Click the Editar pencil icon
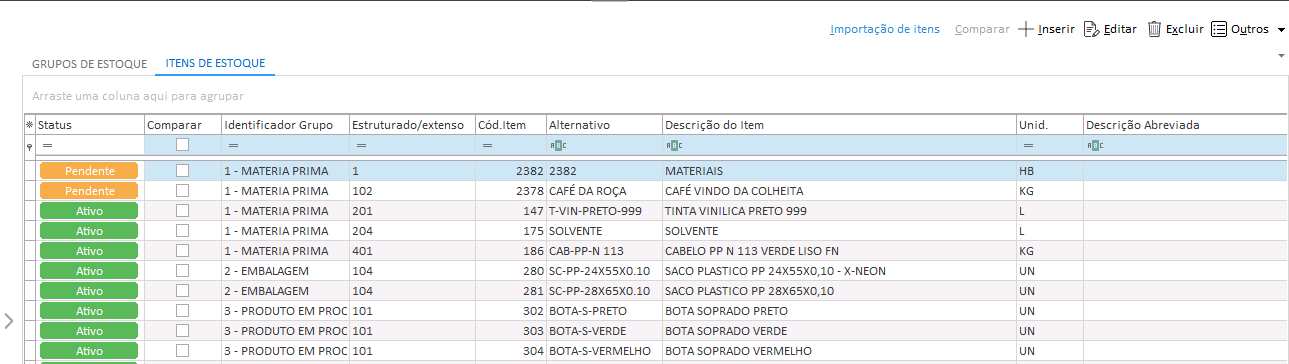1289x364 pixels. 1092,29
